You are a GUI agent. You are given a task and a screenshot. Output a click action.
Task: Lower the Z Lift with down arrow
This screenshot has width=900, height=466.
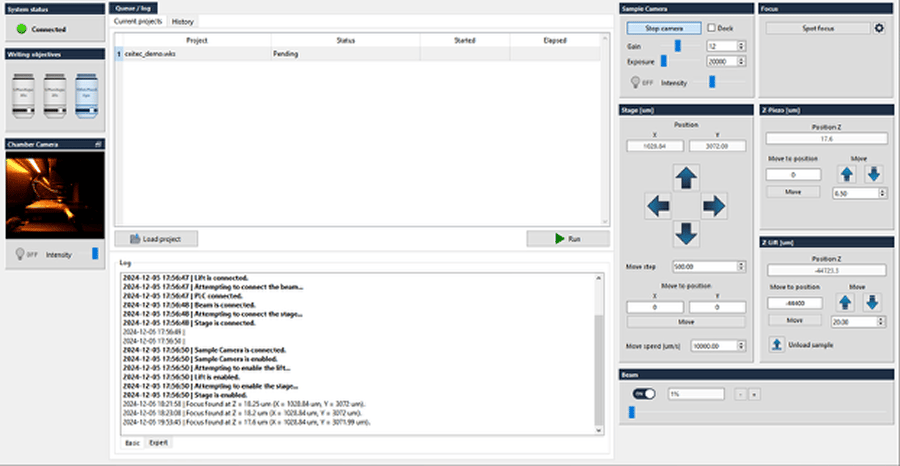872,302
